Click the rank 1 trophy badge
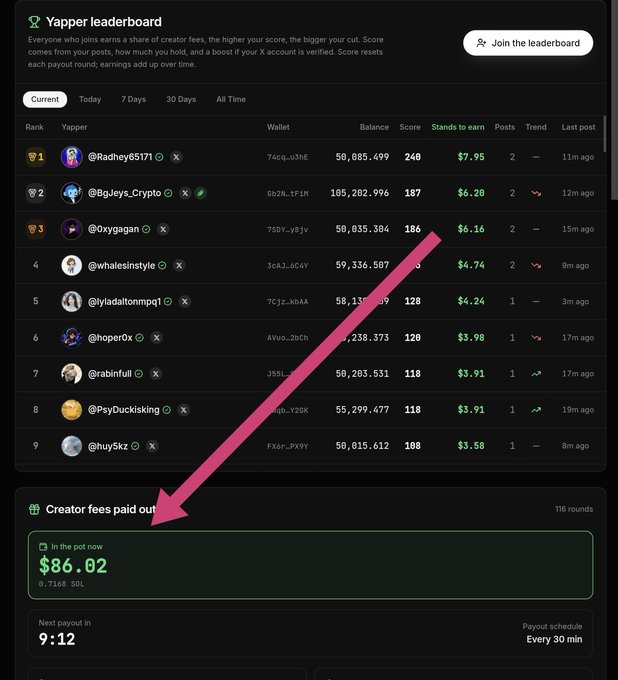618x680 pixels. pyautogui.click(x=36, y=157)
